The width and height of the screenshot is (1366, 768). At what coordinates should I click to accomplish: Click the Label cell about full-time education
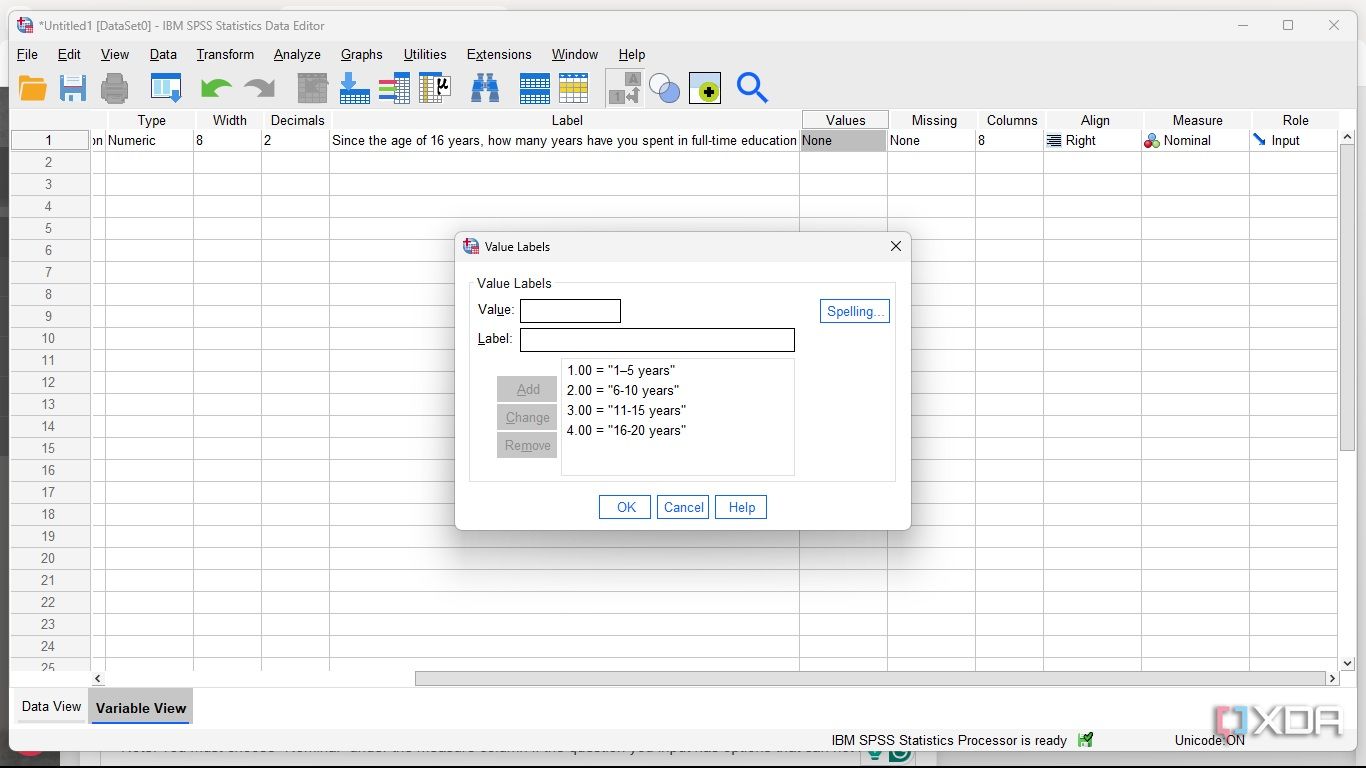coord(564,140)
